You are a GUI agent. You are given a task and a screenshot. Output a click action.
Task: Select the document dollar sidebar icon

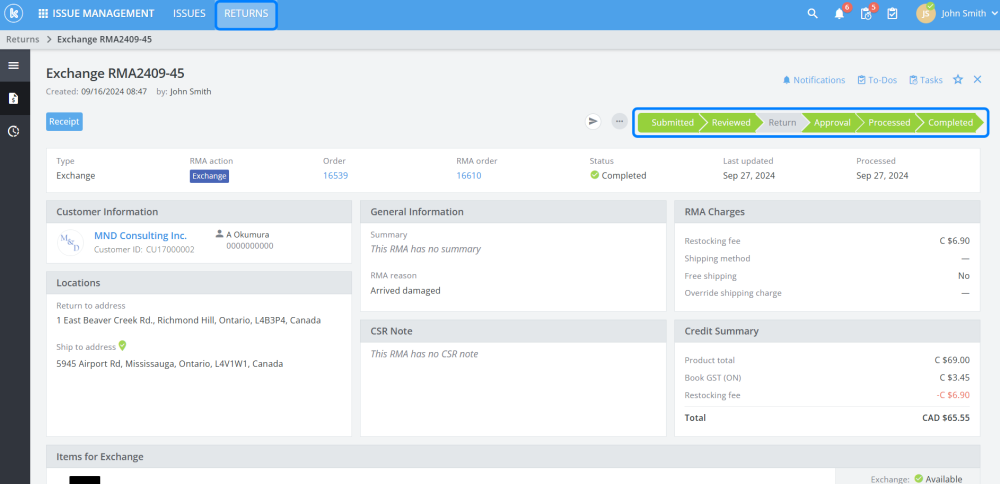[13, 98]
